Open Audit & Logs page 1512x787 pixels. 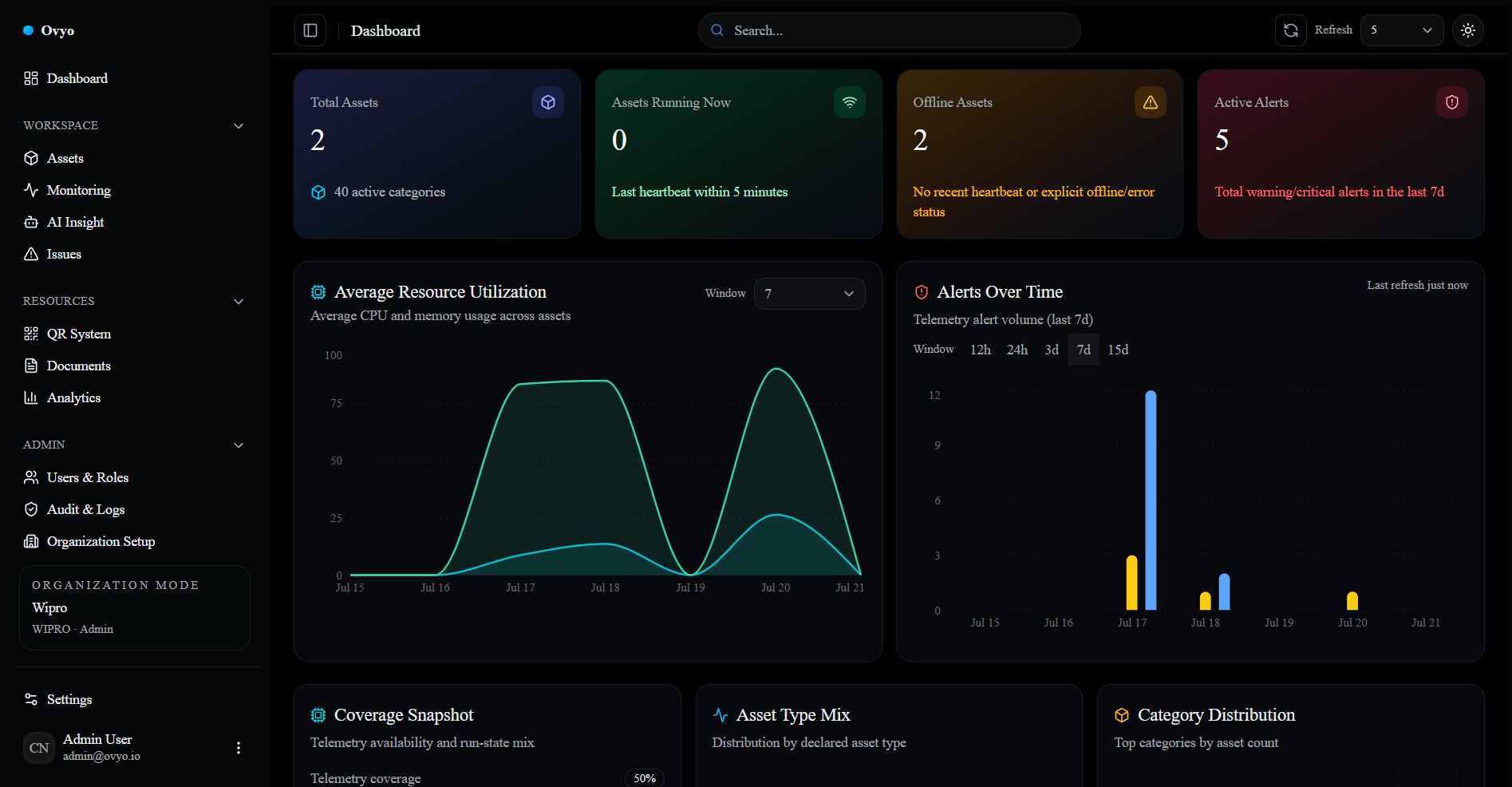[133, 509]
